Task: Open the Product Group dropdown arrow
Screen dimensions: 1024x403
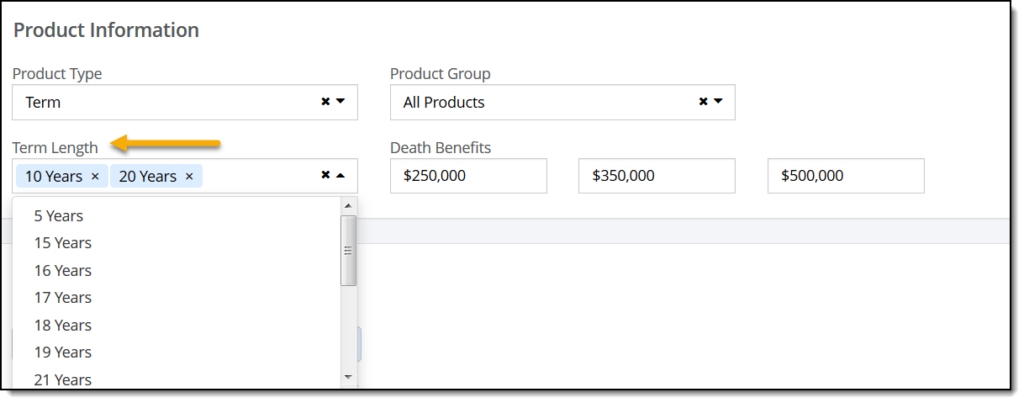Action: 718,101
